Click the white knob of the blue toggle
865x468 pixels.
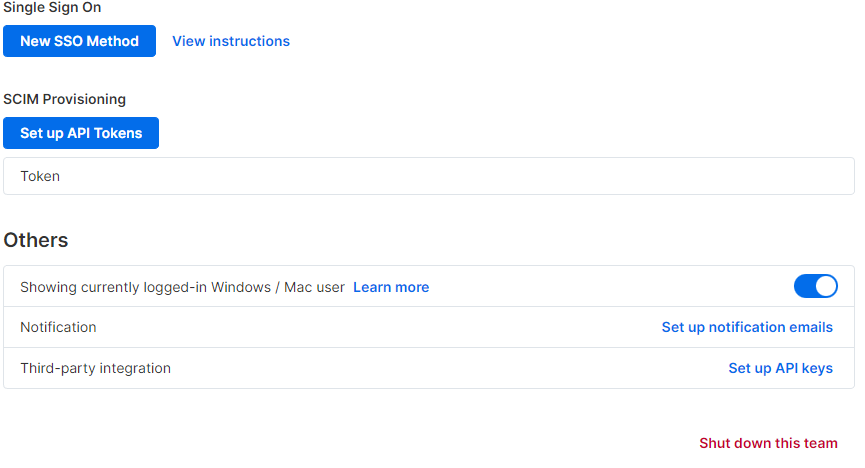click(826, 286)
